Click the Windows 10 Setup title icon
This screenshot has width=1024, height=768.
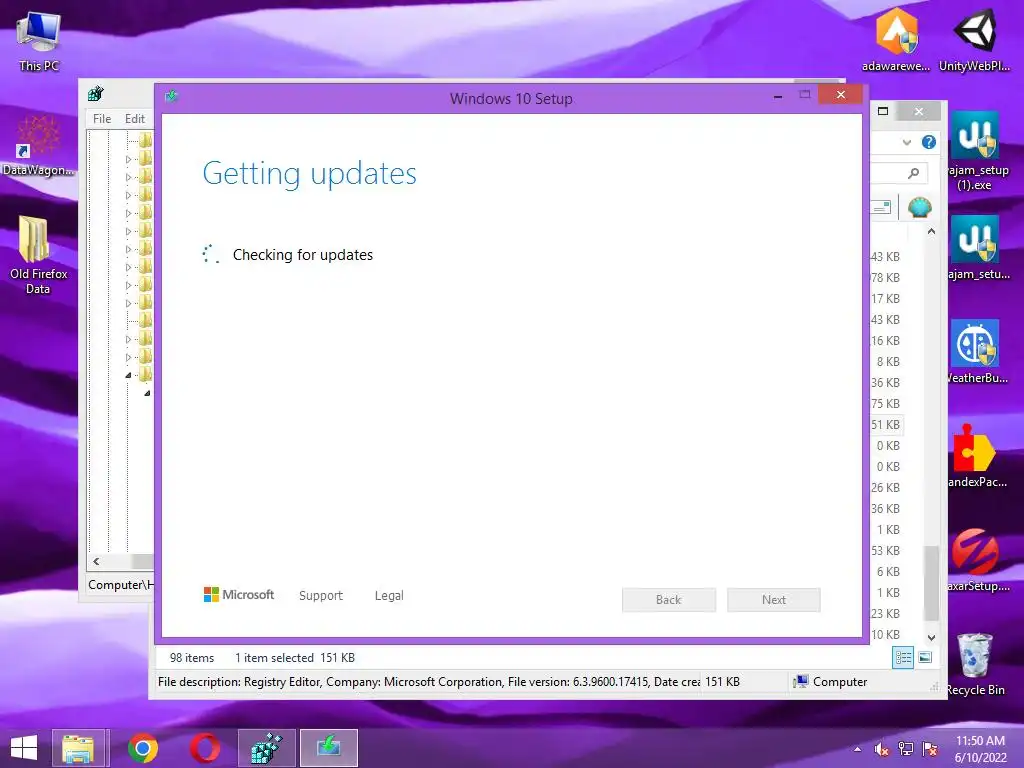[x=172, y=97]
